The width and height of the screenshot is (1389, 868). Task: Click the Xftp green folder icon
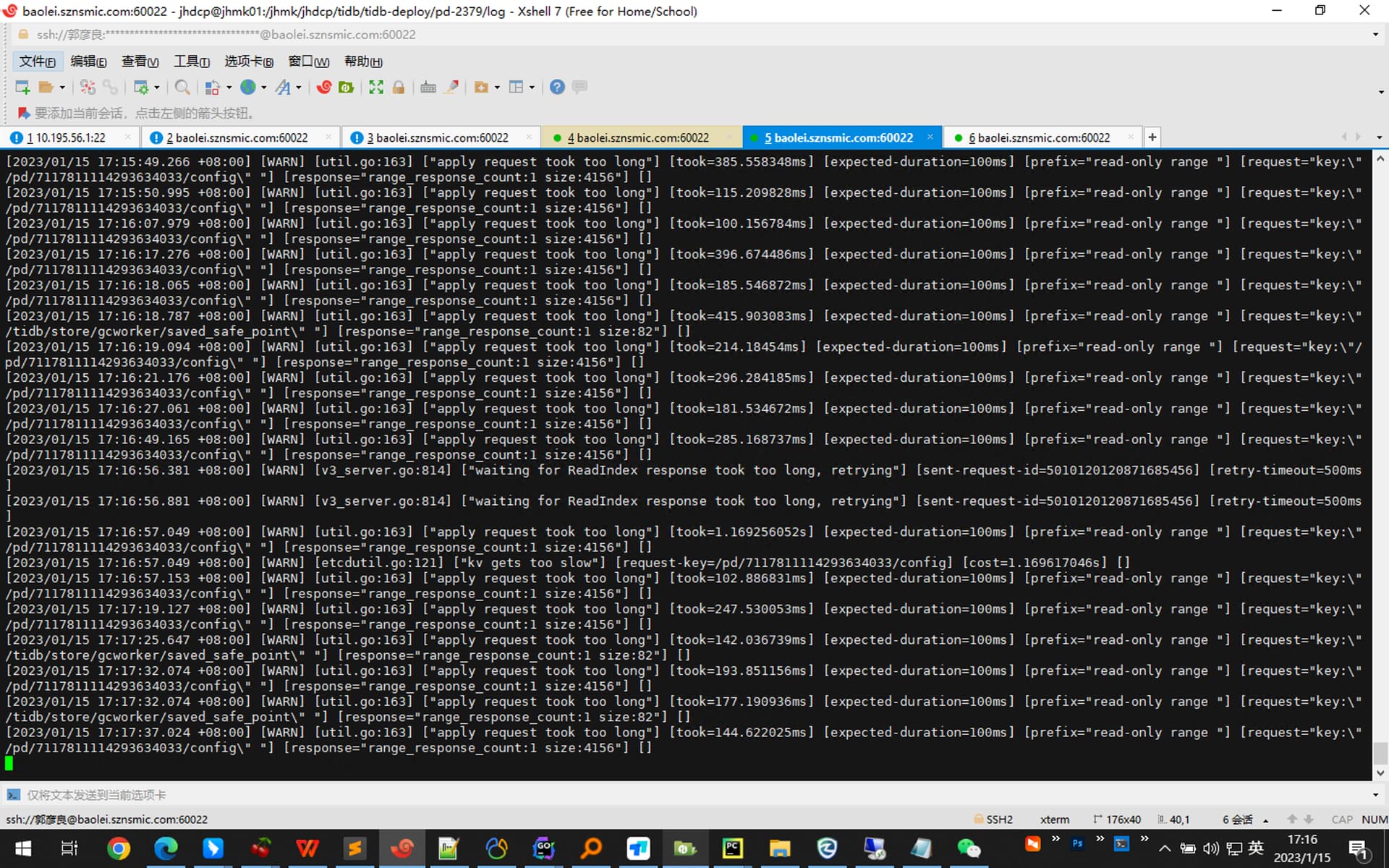347,88
